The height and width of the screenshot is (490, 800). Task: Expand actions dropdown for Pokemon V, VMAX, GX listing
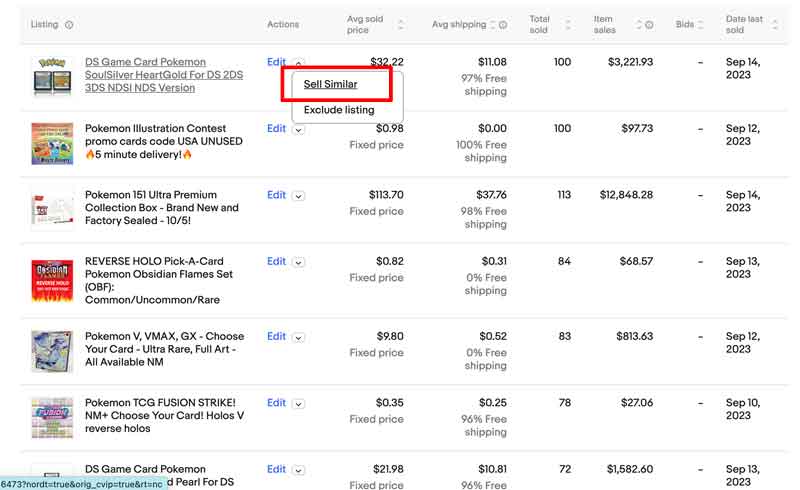point(298,337)
